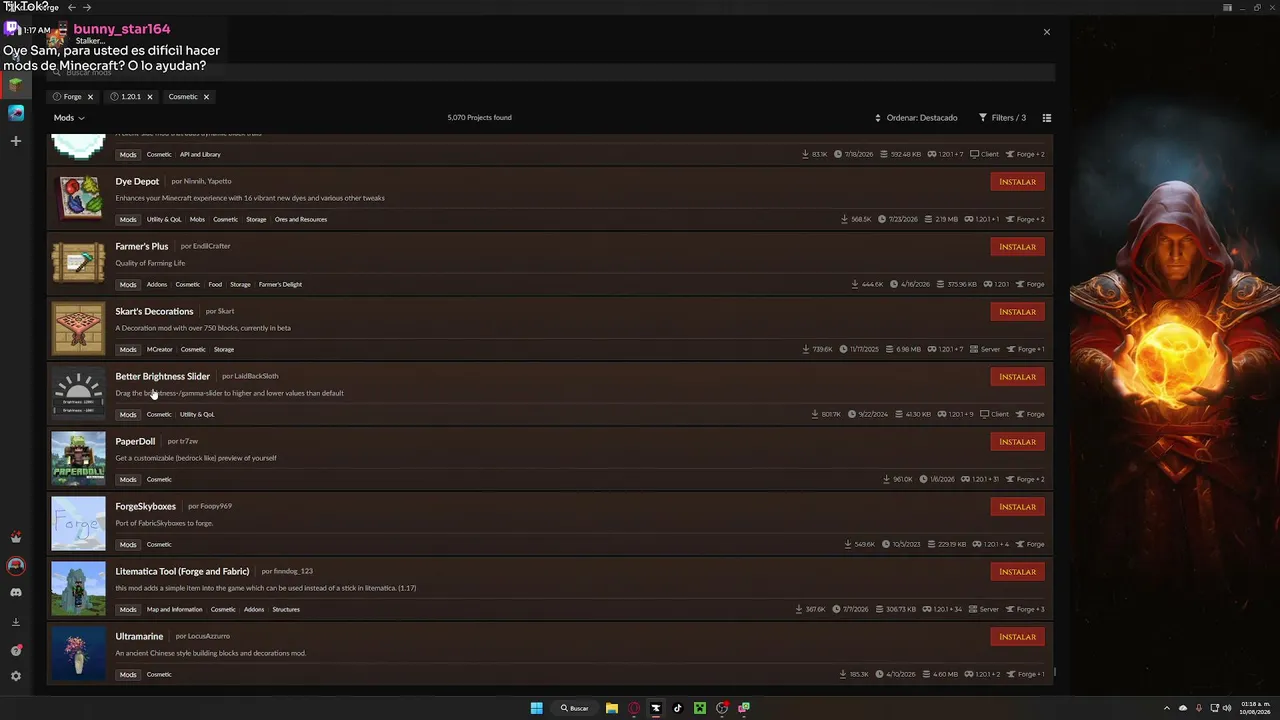Open the PaperDoll thumbnail
This screenshot has width=1280, height=720.
(78, 458)
